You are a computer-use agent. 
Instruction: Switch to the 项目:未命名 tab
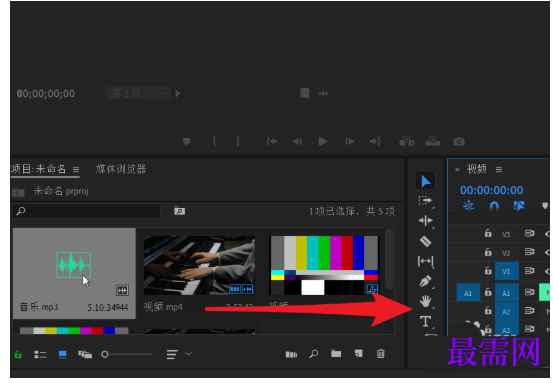[39, 169]
